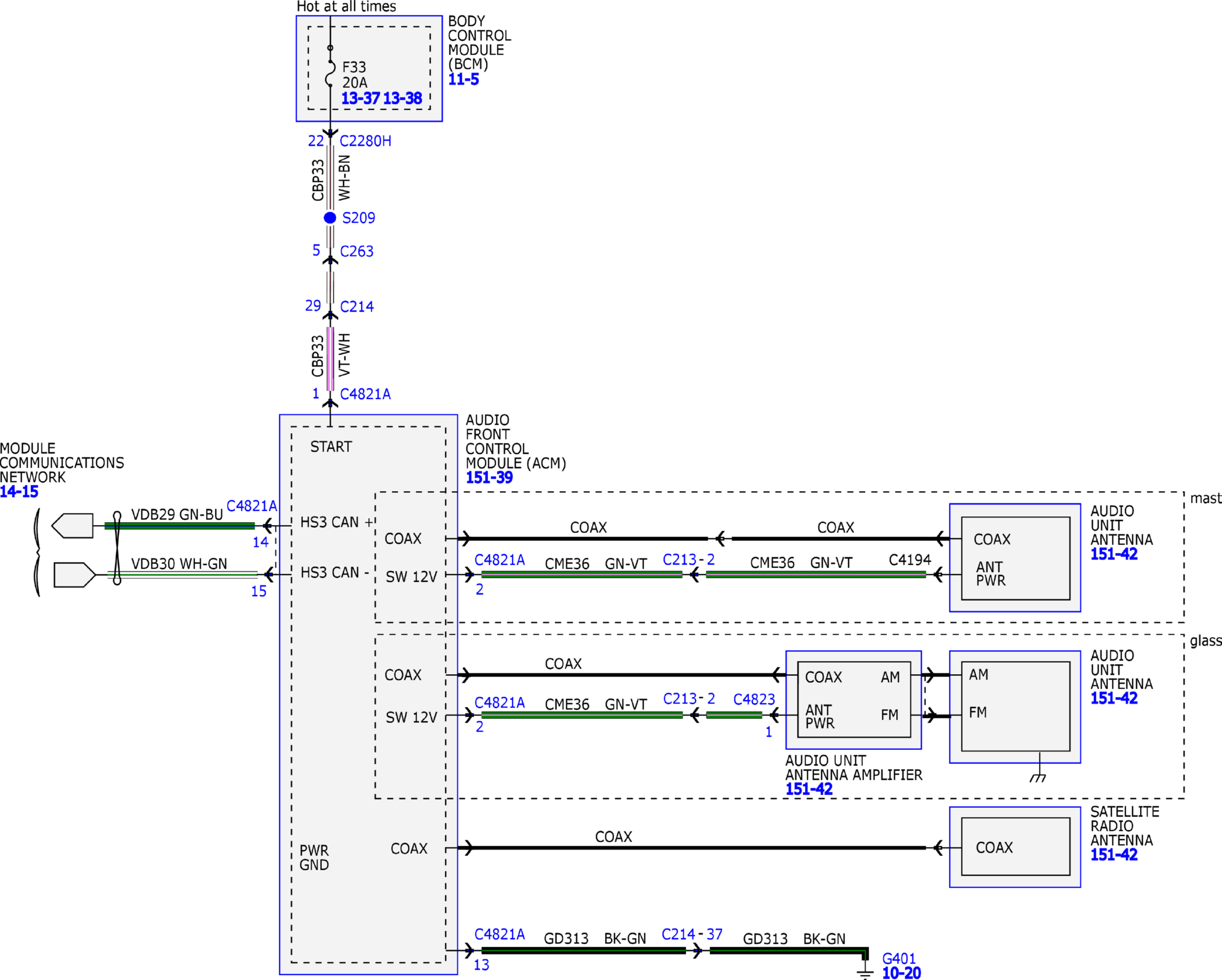The image size is (1222, 980).
Task: Open 151-42 link beside the mast Audio Unit Antenna
Action: pyautogui.click(x=1114, y=554)
